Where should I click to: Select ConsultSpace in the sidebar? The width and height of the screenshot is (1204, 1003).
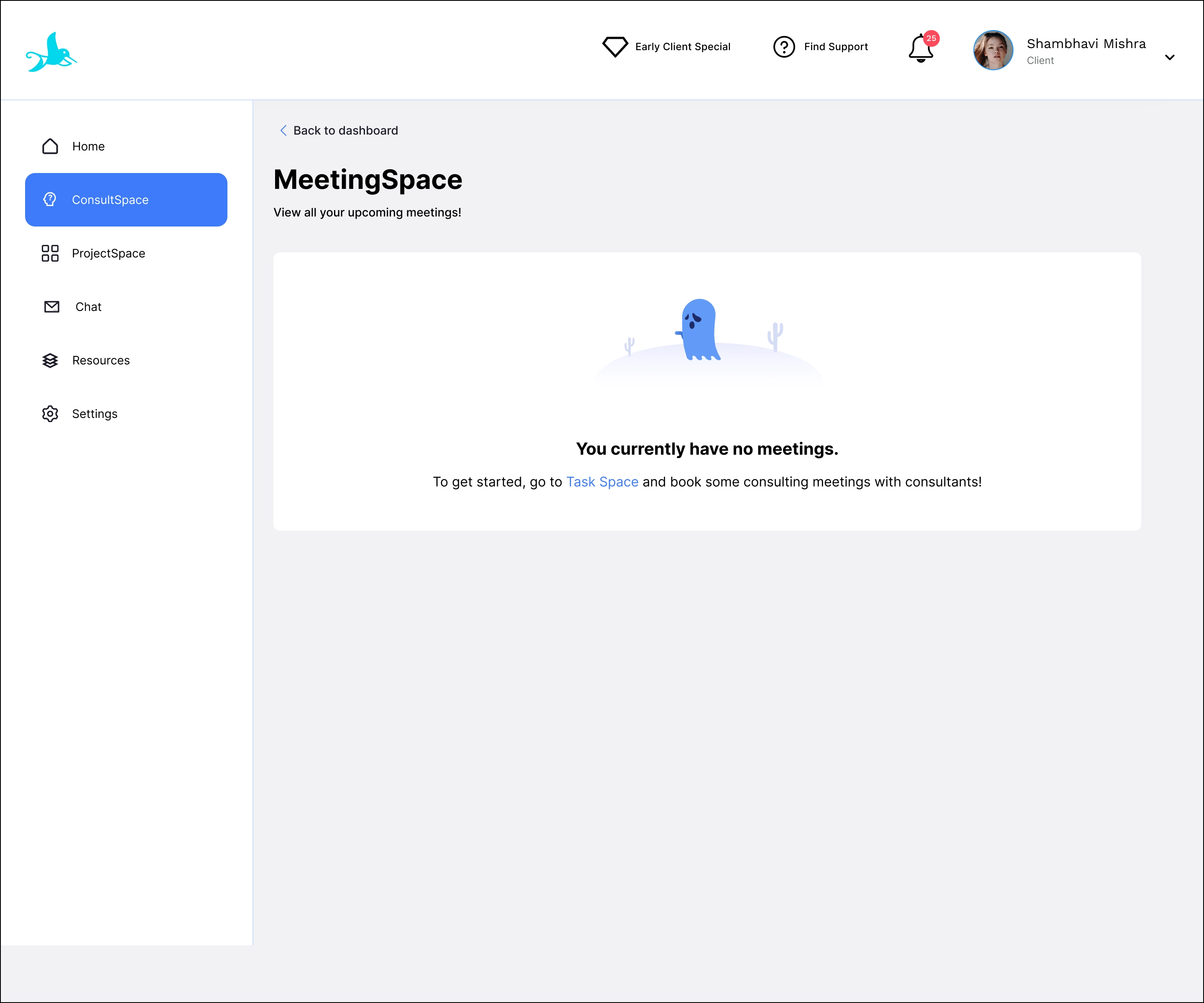point(126,199)
